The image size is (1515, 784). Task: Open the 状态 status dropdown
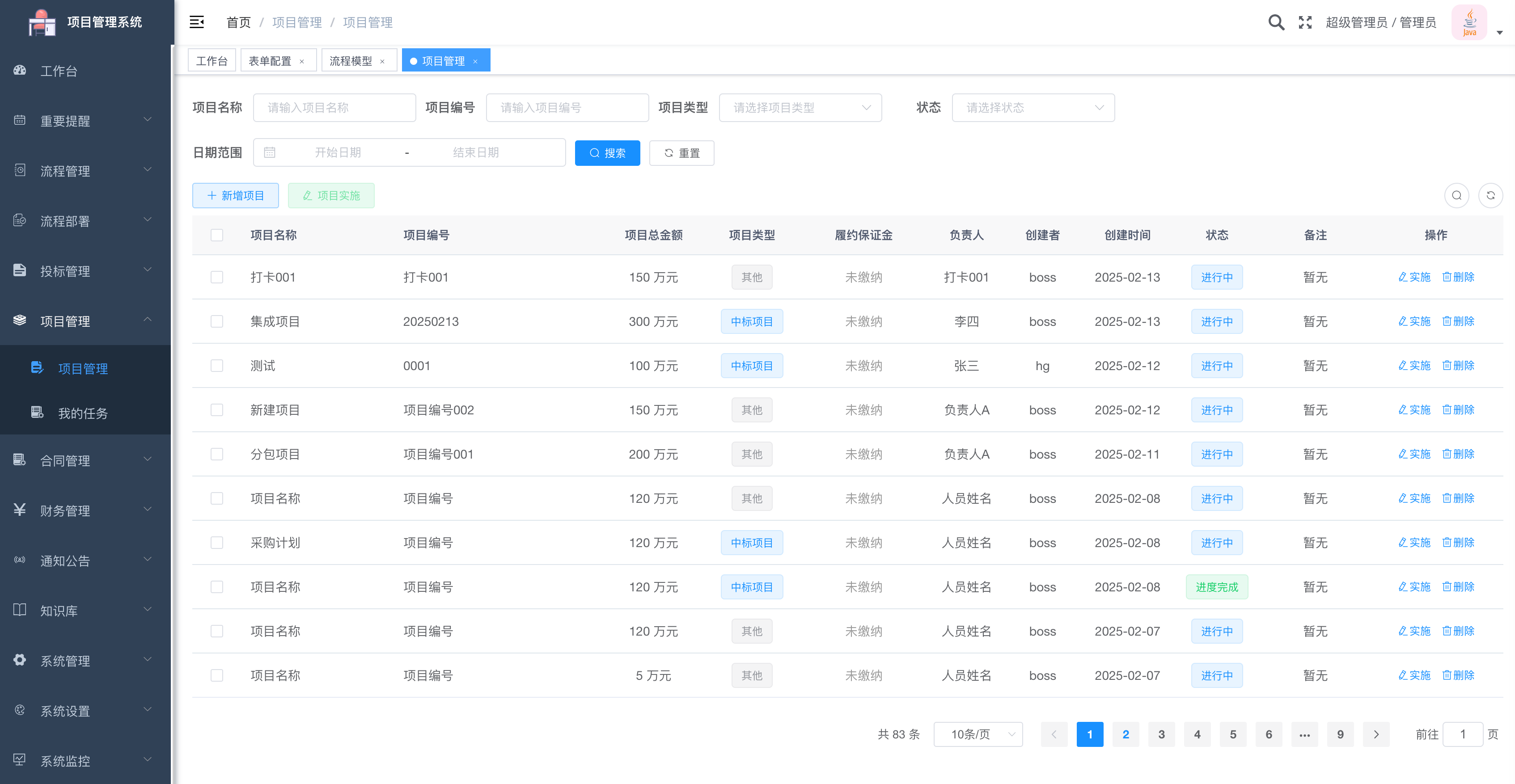(x=1033, y=108)
